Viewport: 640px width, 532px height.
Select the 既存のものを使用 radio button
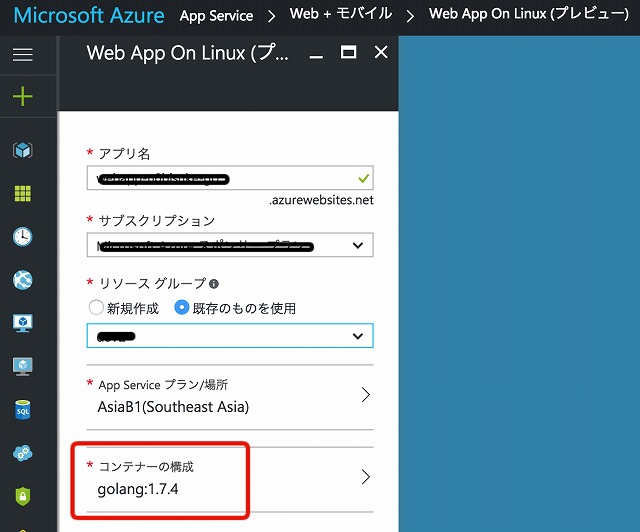pos(182,307)
